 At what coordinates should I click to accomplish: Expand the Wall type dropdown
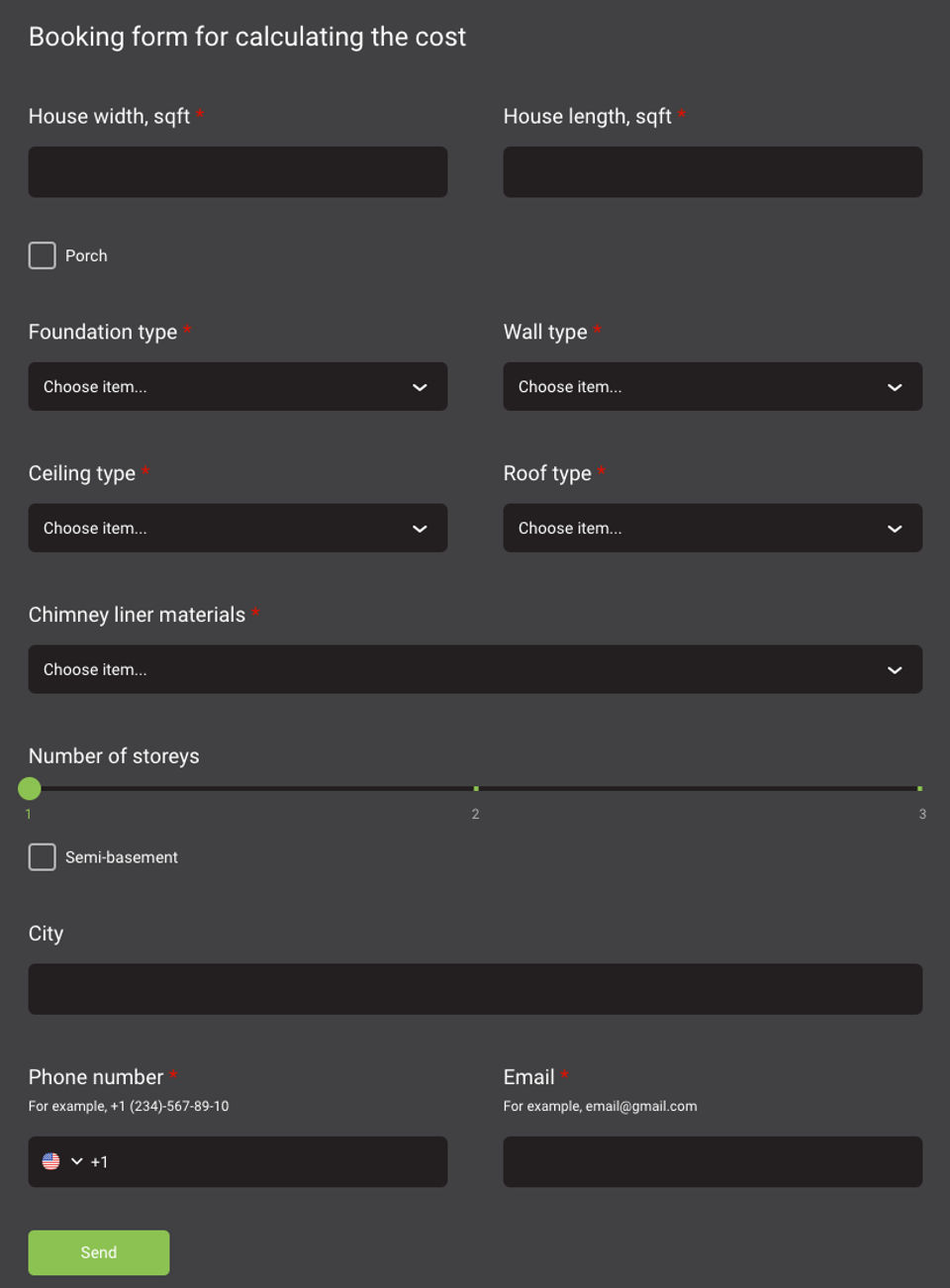click(712, 387)
